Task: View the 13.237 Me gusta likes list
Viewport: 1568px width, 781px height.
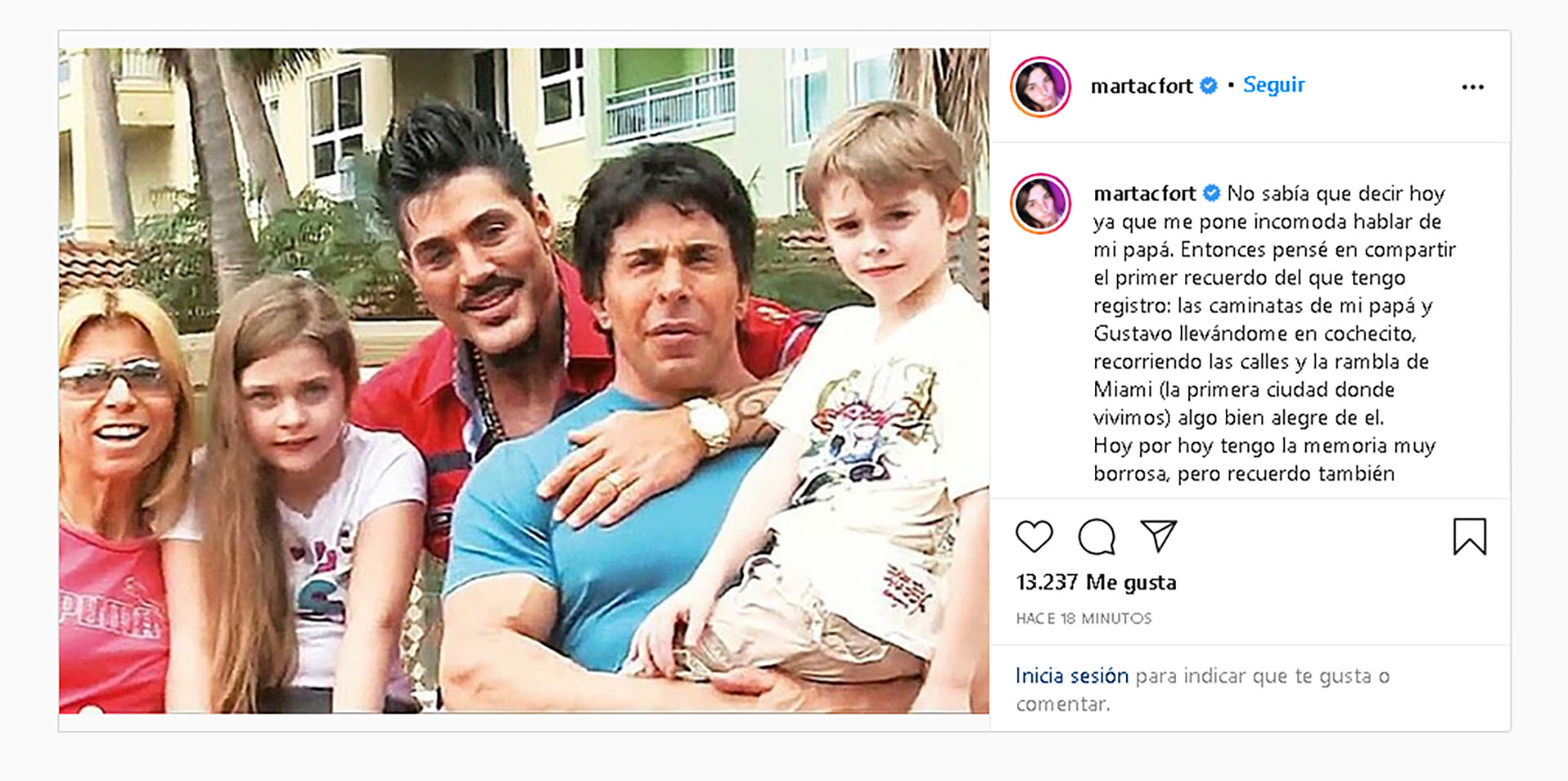Action: point(1096,582)
